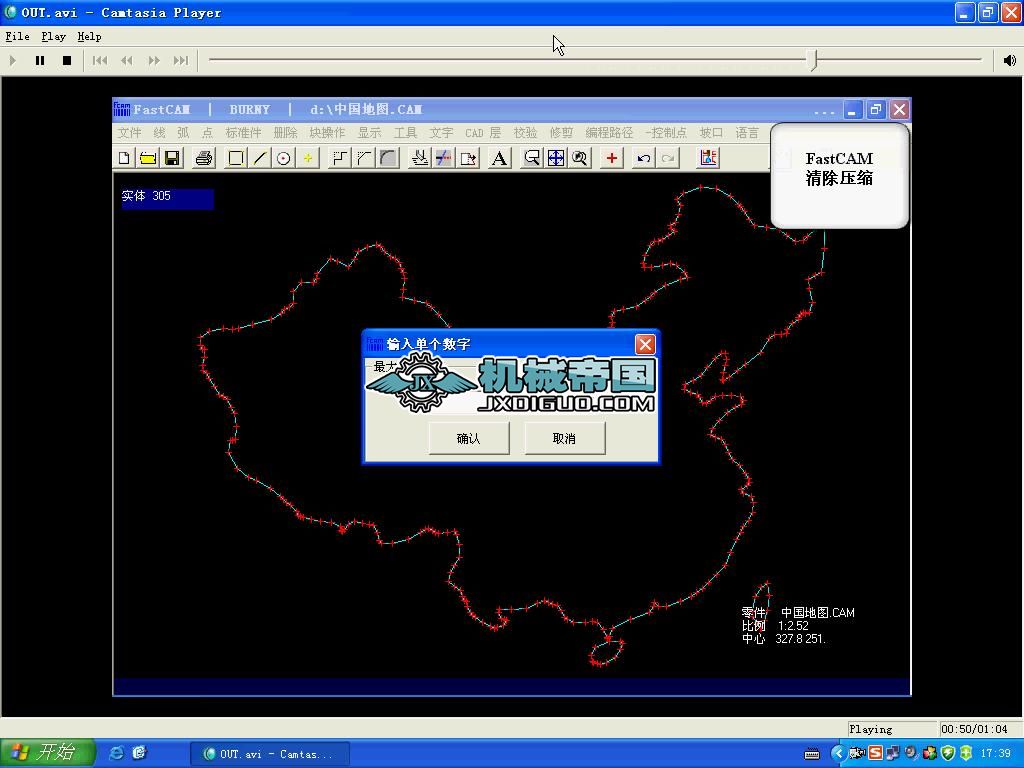Stop the video playback
The width and height of the screenshot is (1024, 768).
(x=67, y=60)
